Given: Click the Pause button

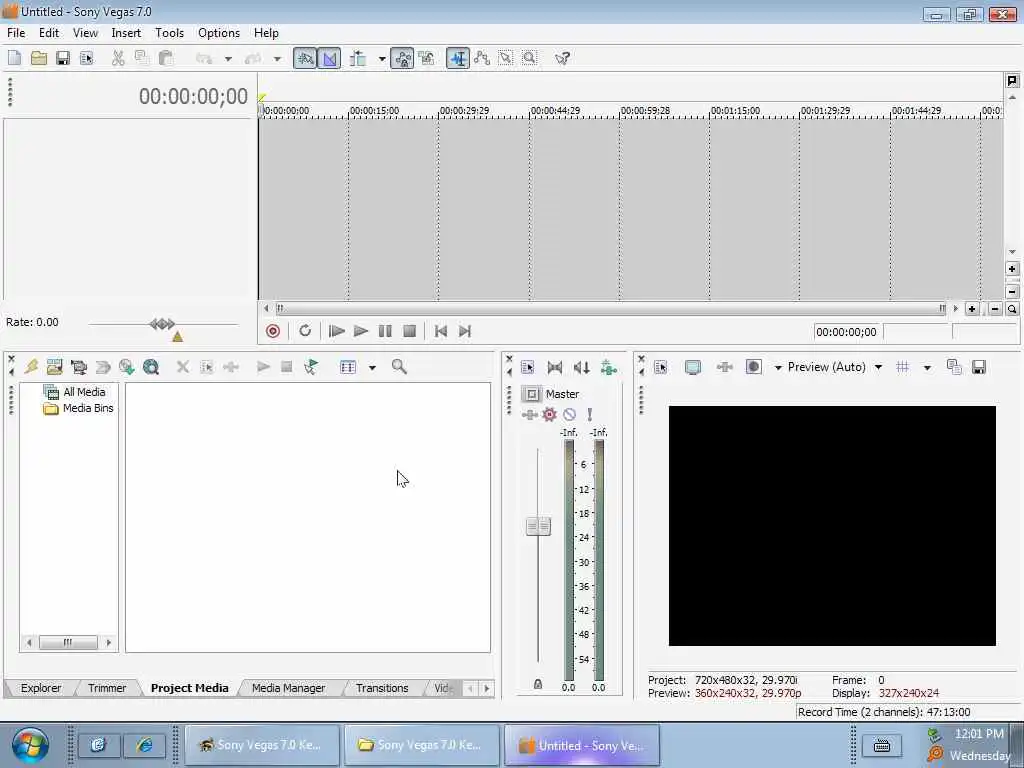Looking at the screenshot, I should pos(385,331).
